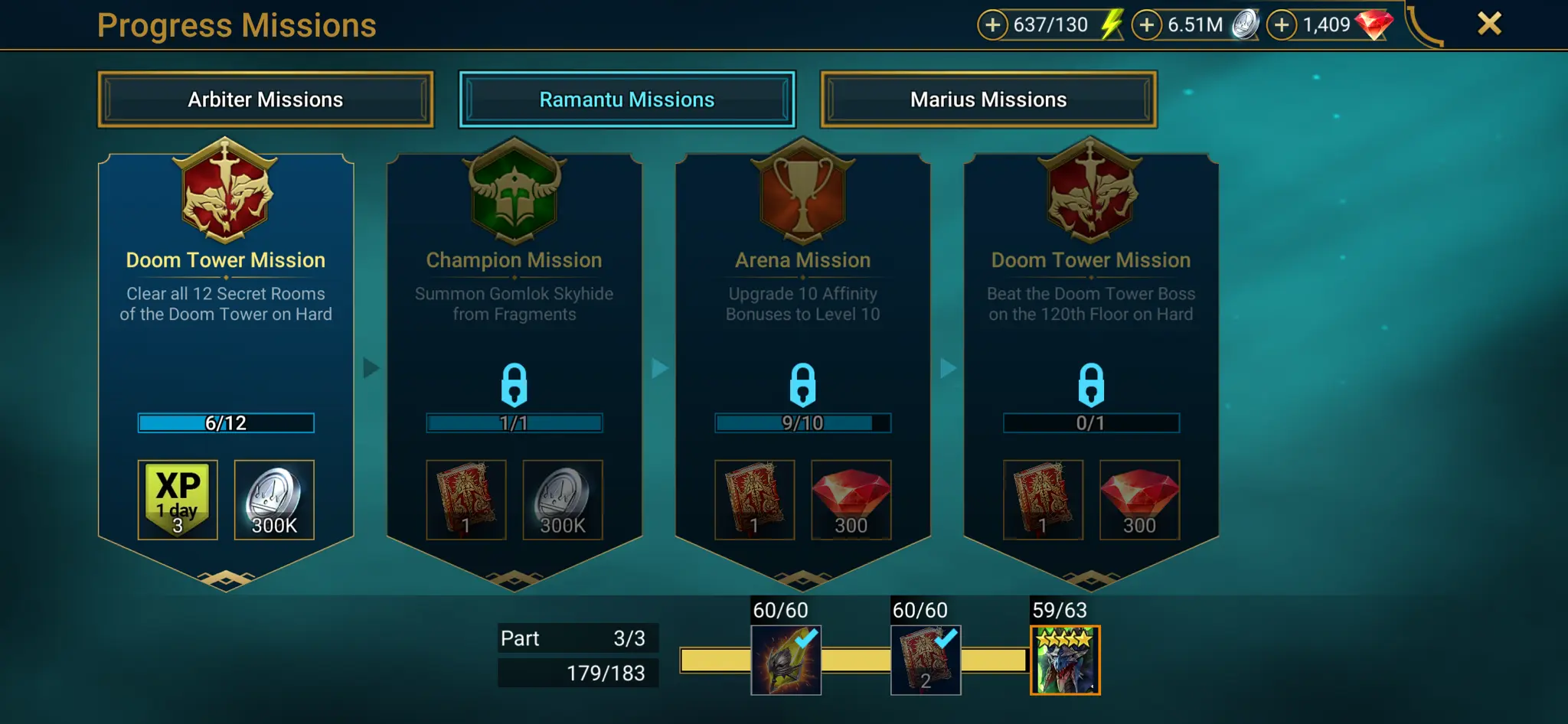Select the Arena Mission trophy emblem
This screenshot has height=724, width=1568.
click(x=802, y=191)
